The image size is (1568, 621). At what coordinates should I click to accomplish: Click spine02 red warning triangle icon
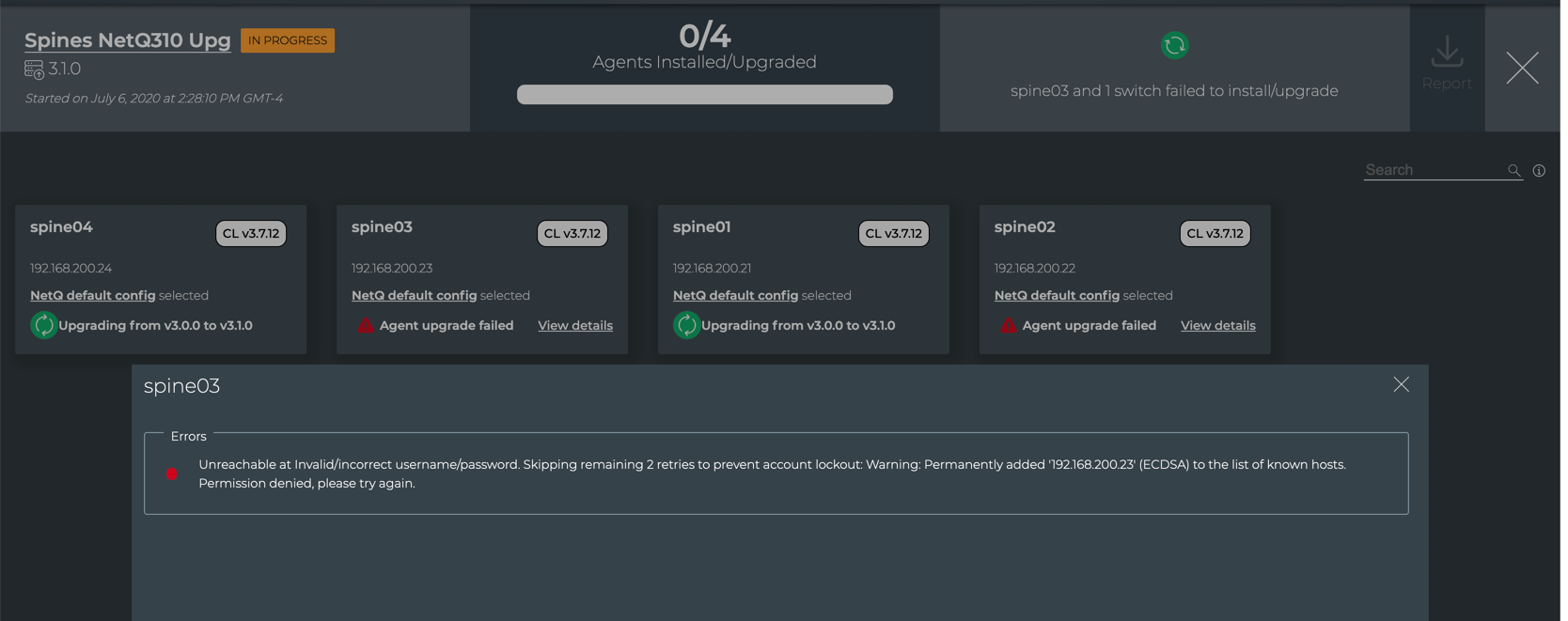tap(1009, 326)
